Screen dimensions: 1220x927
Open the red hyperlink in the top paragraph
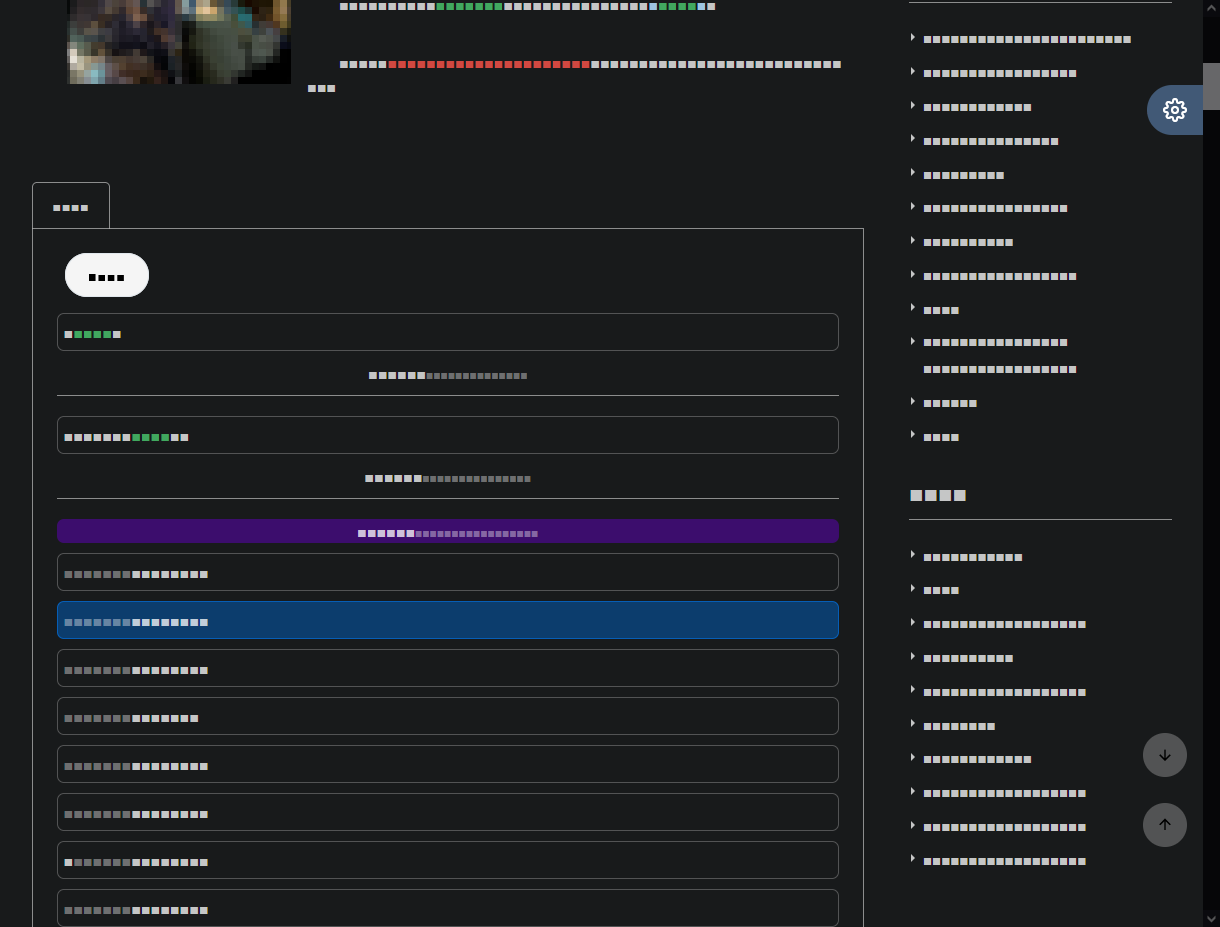coord(489,65)
